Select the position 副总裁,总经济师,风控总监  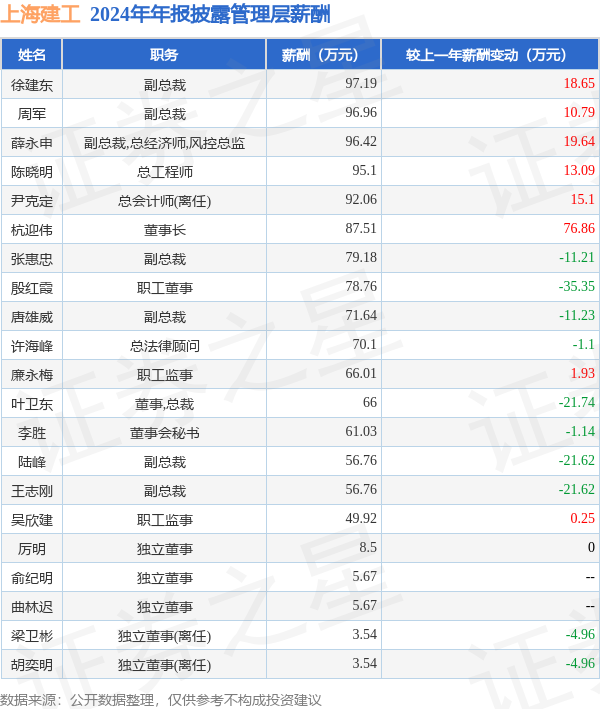[164, 143]
